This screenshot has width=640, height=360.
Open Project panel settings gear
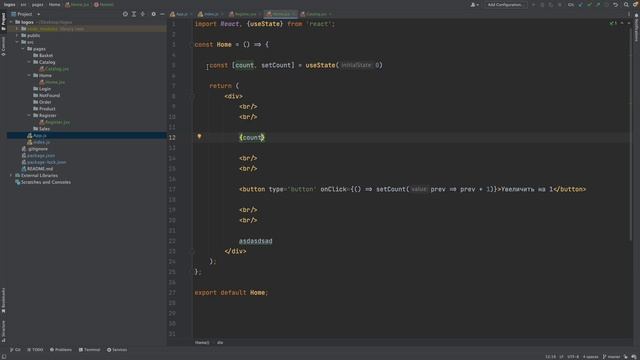point(153,14)
